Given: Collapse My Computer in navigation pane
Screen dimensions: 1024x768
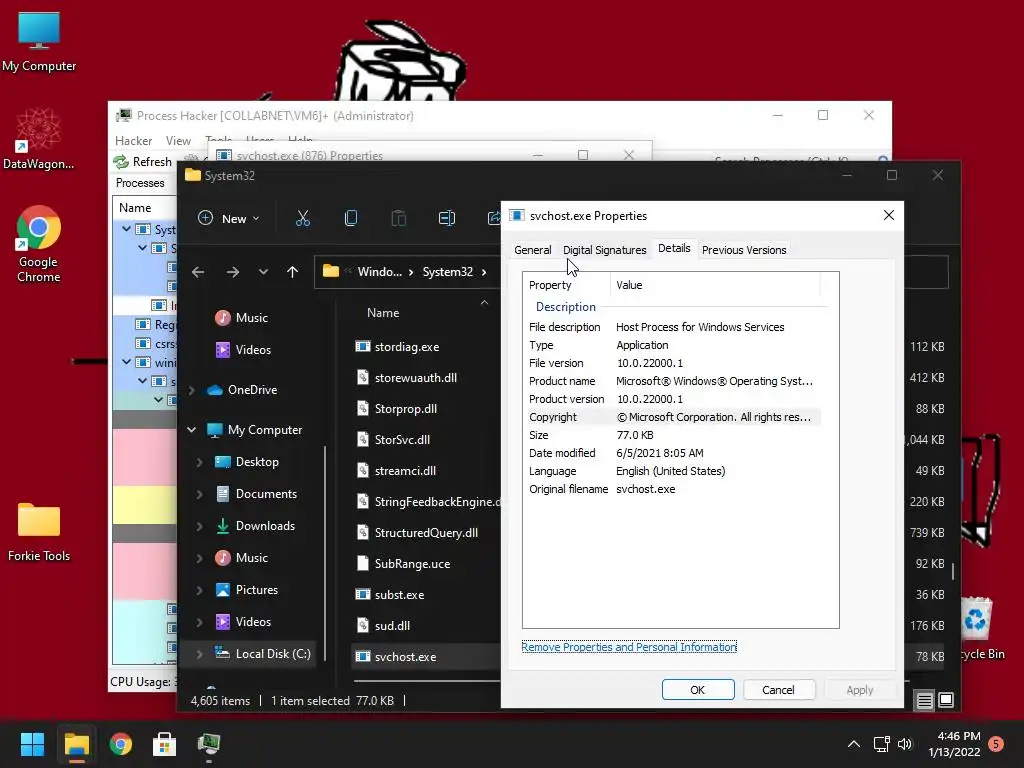Looking at the screenshot, I should coord(191,430).
